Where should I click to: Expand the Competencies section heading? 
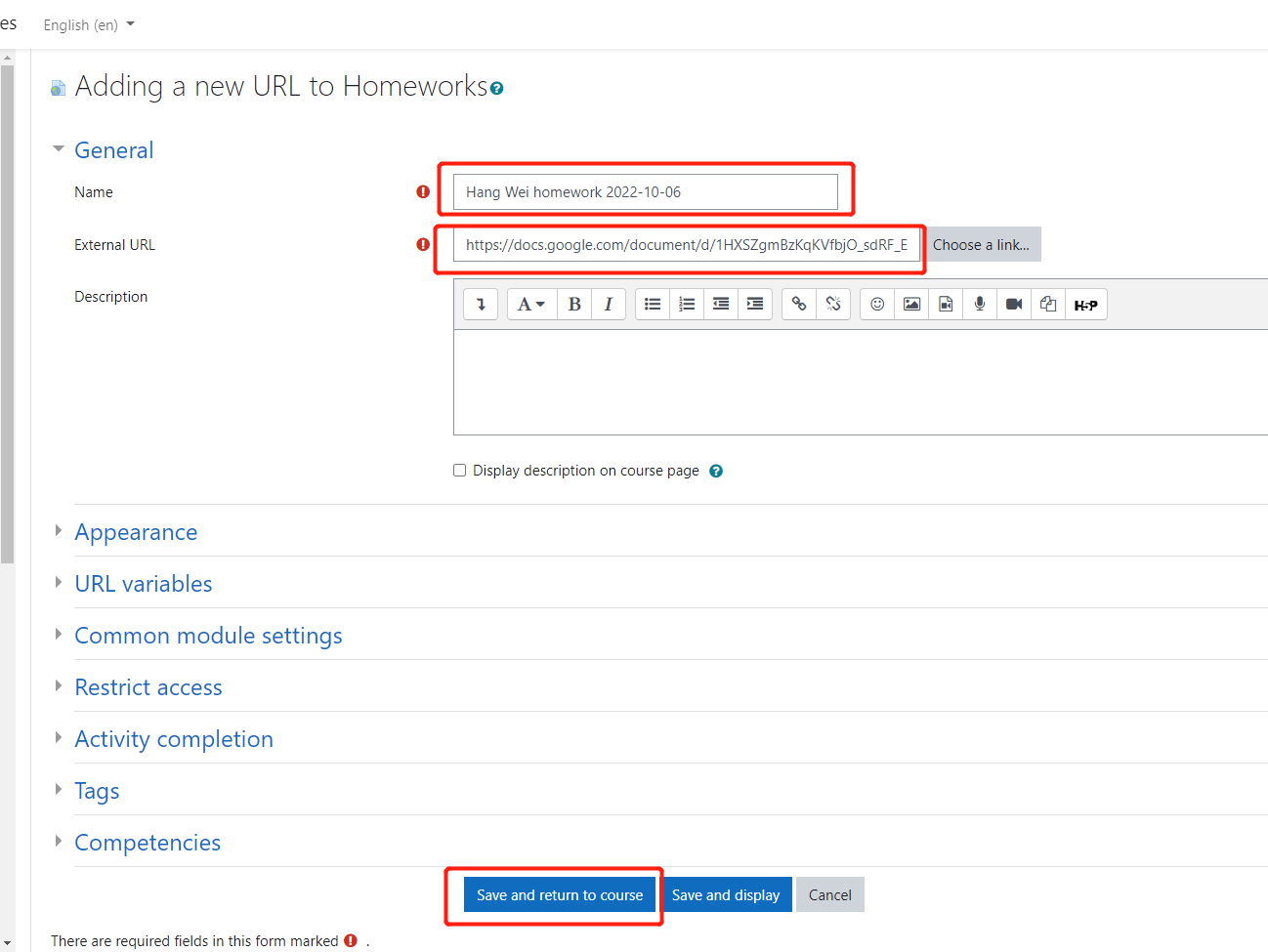(148, 842)
